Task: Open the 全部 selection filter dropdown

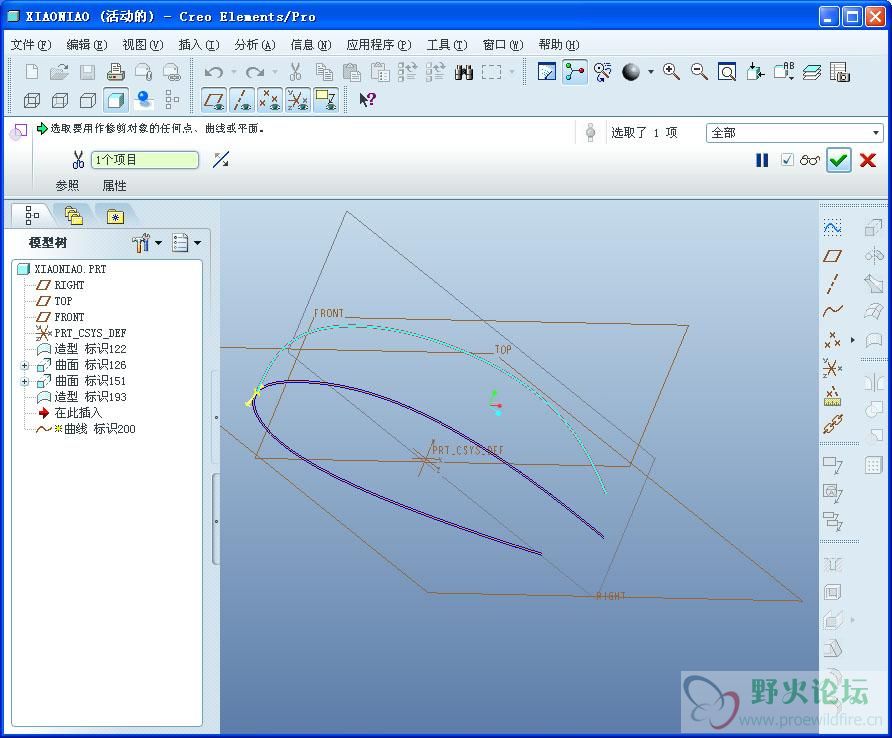Action: point(794,133)
